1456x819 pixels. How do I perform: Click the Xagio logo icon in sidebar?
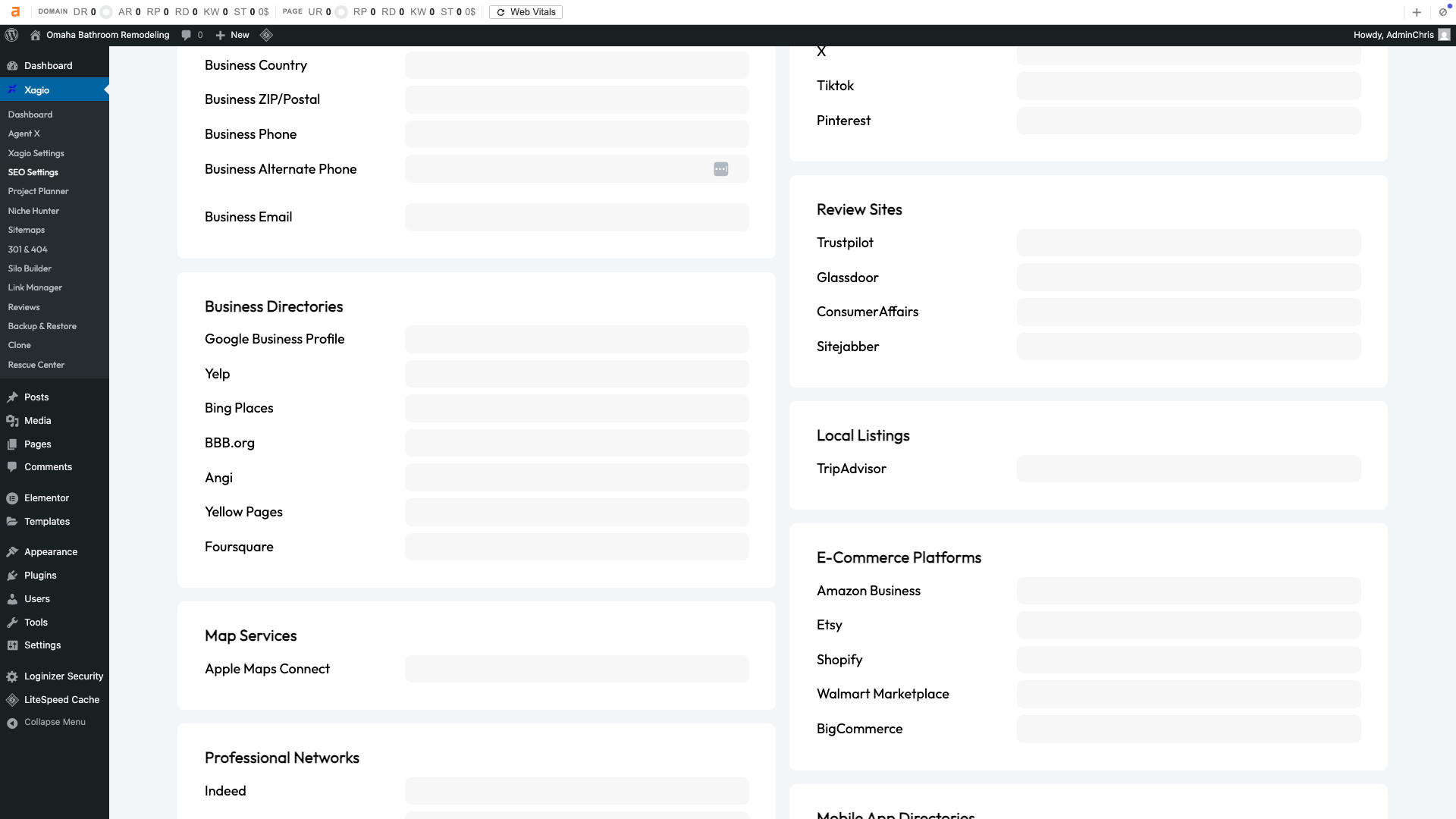(x=12, y=90)
